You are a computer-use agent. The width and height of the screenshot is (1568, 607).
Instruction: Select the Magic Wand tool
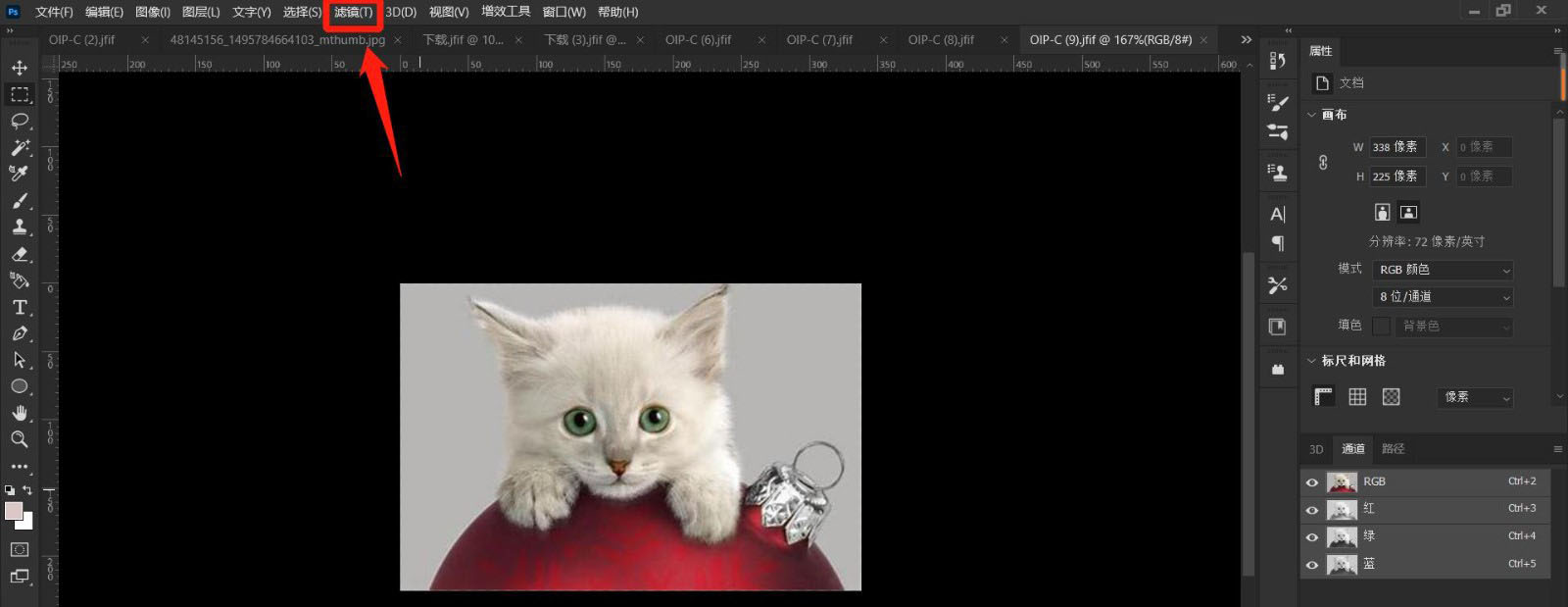pyautogui.click(x=19, y=147)
